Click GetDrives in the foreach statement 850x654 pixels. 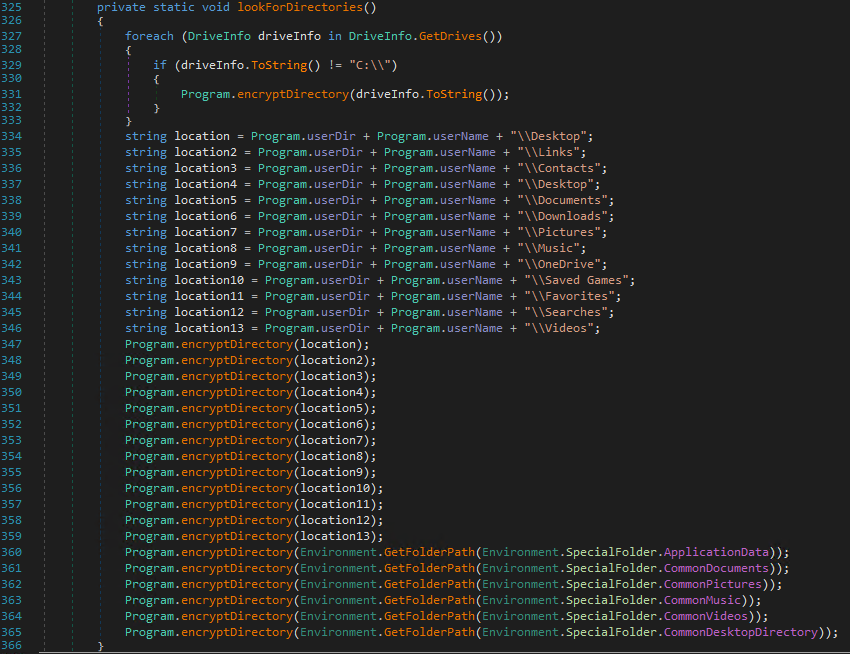450,36
